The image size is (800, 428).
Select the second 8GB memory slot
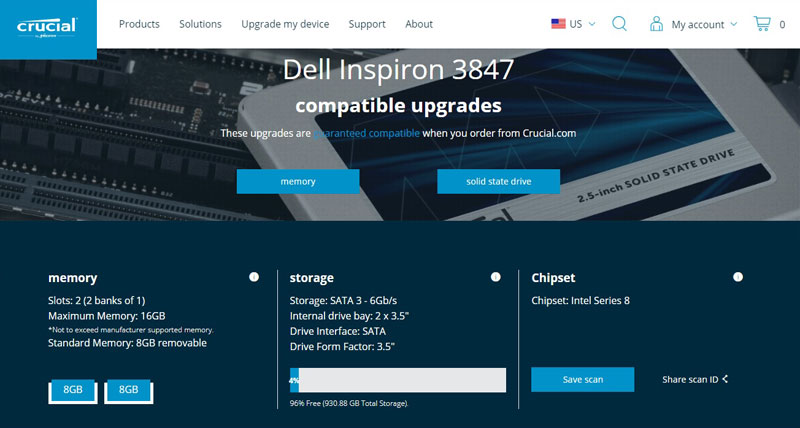(x=129, y=391)
